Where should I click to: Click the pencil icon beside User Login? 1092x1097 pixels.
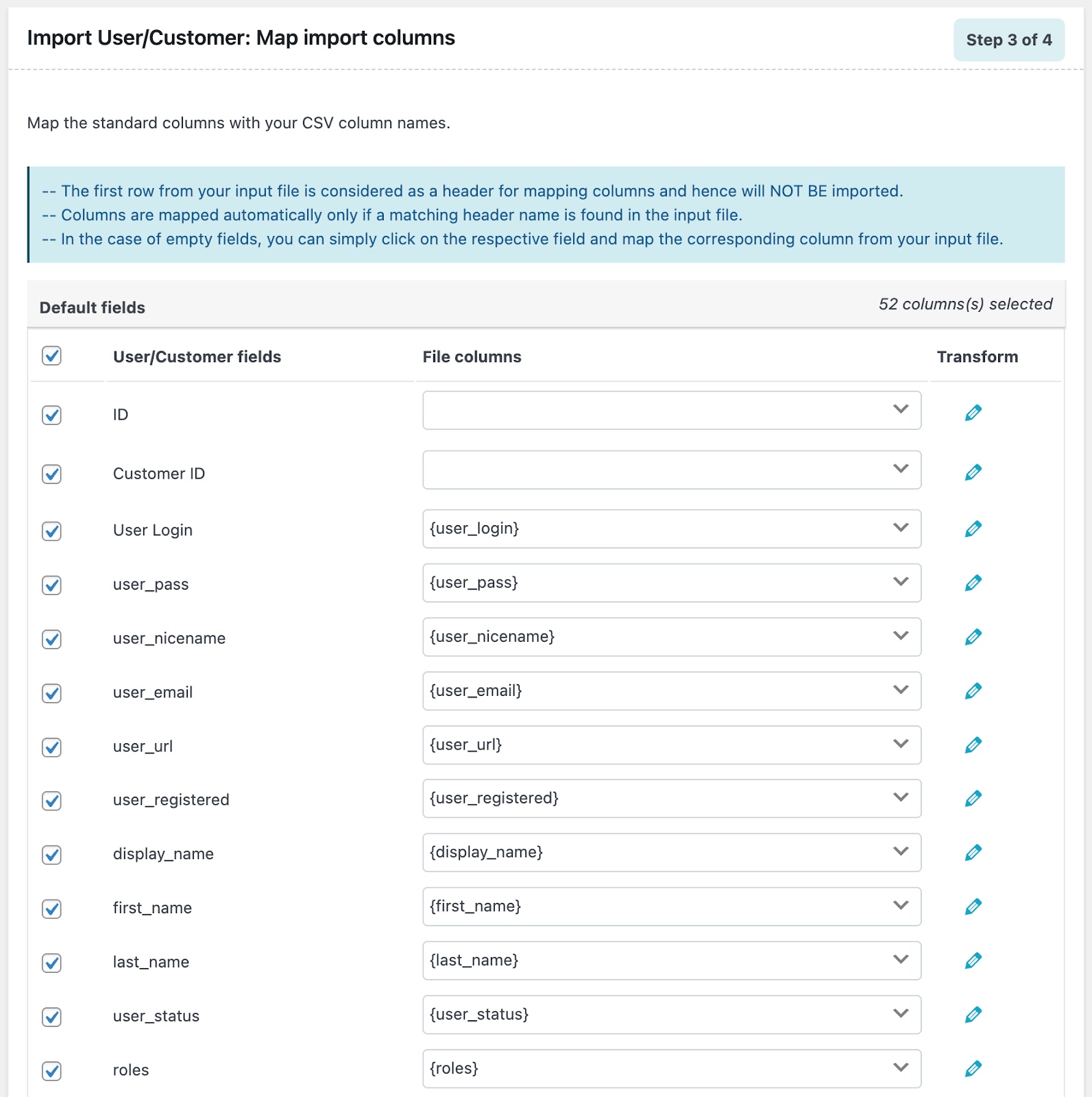coord(973,529)
